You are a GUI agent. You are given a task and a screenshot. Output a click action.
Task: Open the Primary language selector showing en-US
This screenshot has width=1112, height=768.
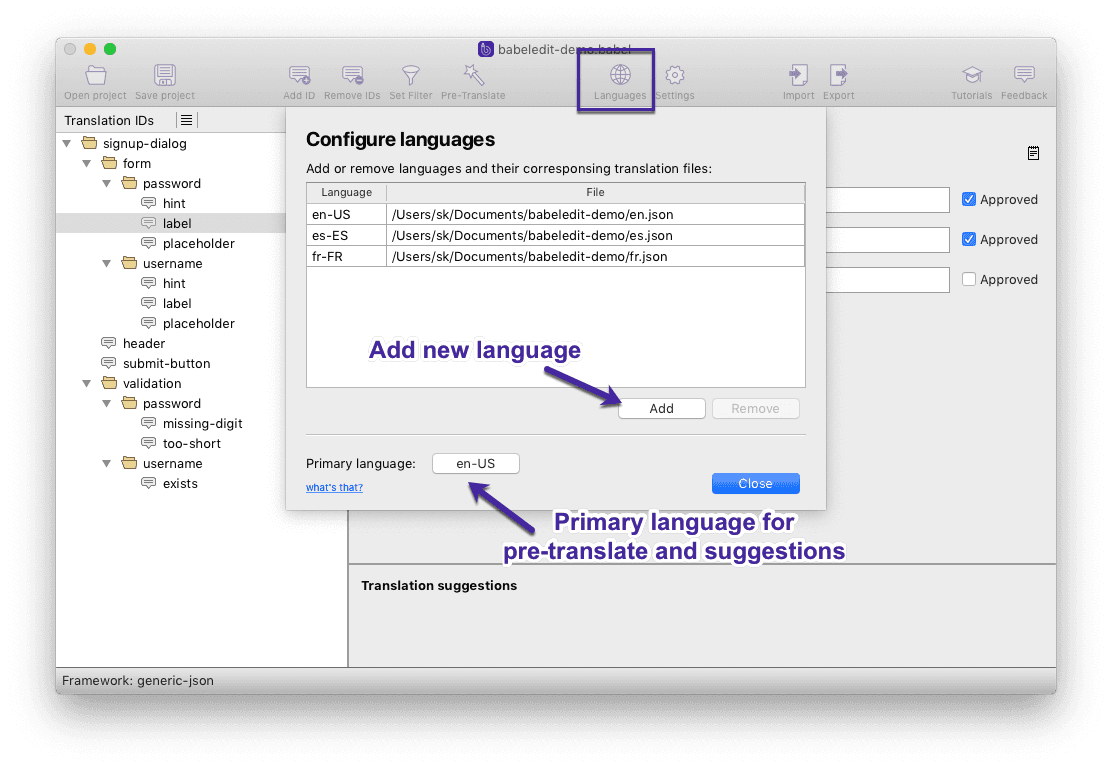point(476,463)
